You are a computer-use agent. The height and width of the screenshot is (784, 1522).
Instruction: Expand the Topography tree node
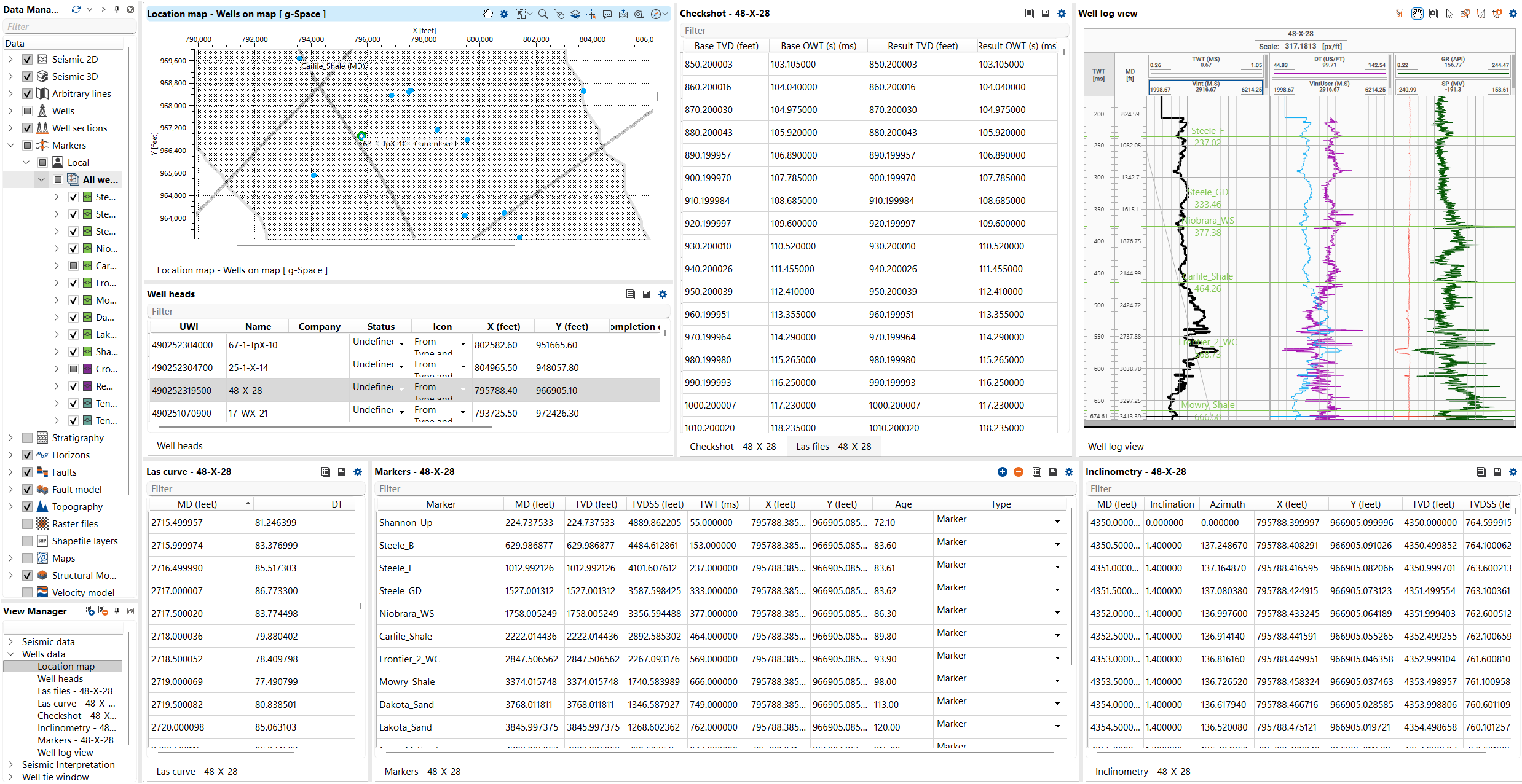10,507
